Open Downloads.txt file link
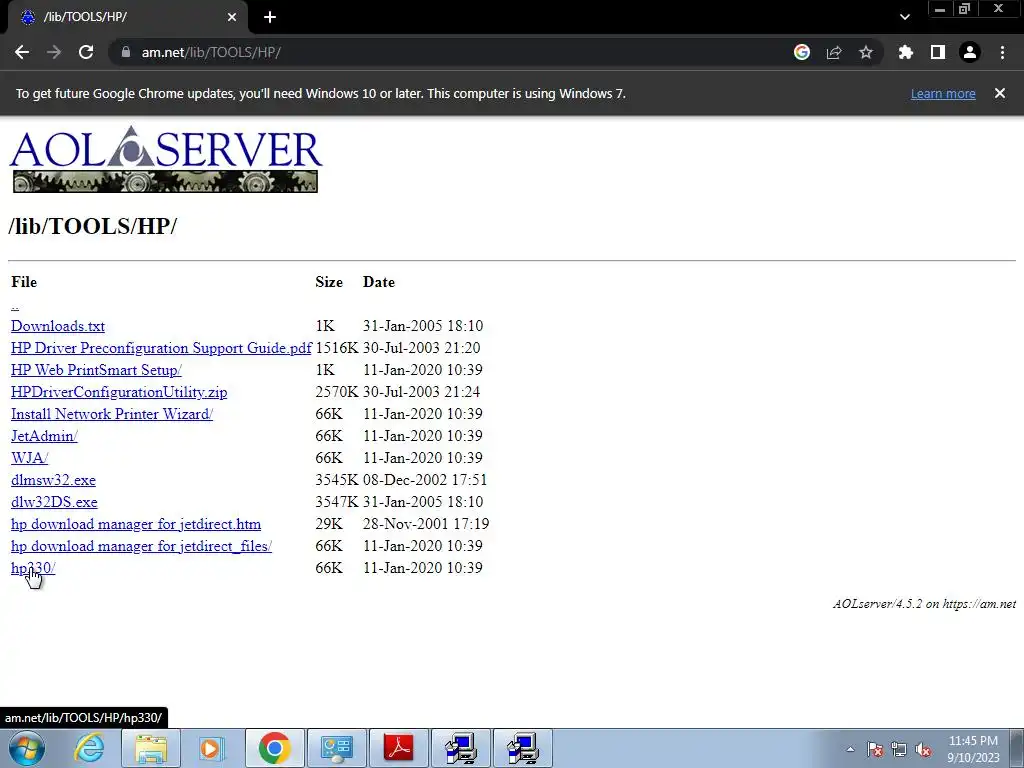This screenshot has width=1024, height=768. point(58,326)
